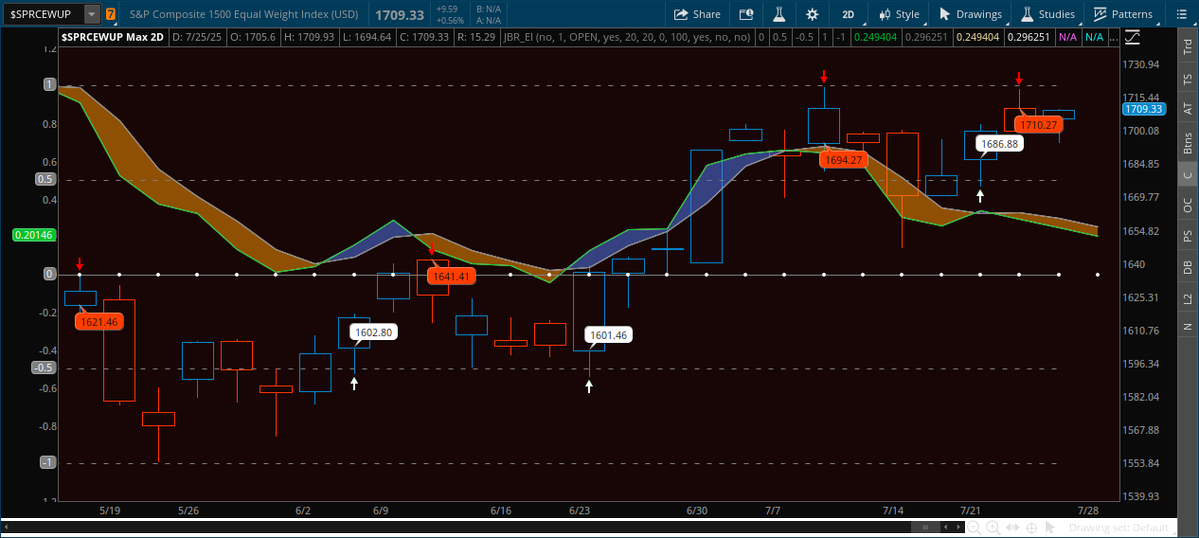Click the left arrow at scrollbar start
This screenshot has height=538, width=1199.
(5, 527)
